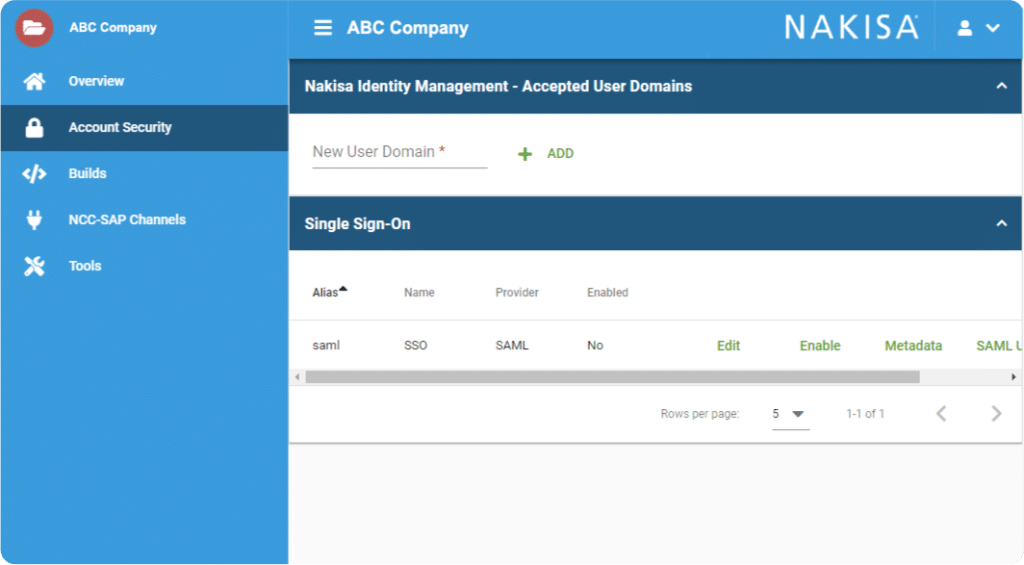Screen dimensions: 1024x565
Task: Open the user profile dropdown
Action: coord(978,28)
